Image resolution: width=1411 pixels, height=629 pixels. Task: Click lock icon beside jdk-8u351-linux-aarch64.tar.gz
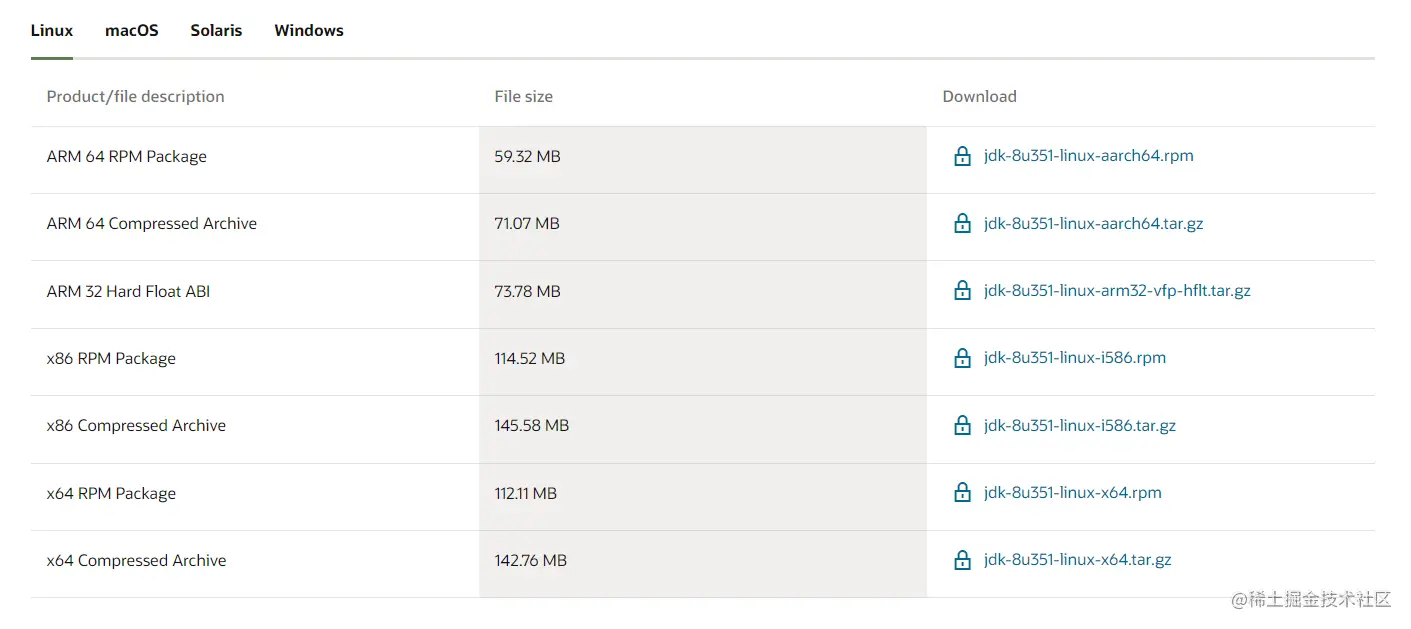[x=962, y=223]
